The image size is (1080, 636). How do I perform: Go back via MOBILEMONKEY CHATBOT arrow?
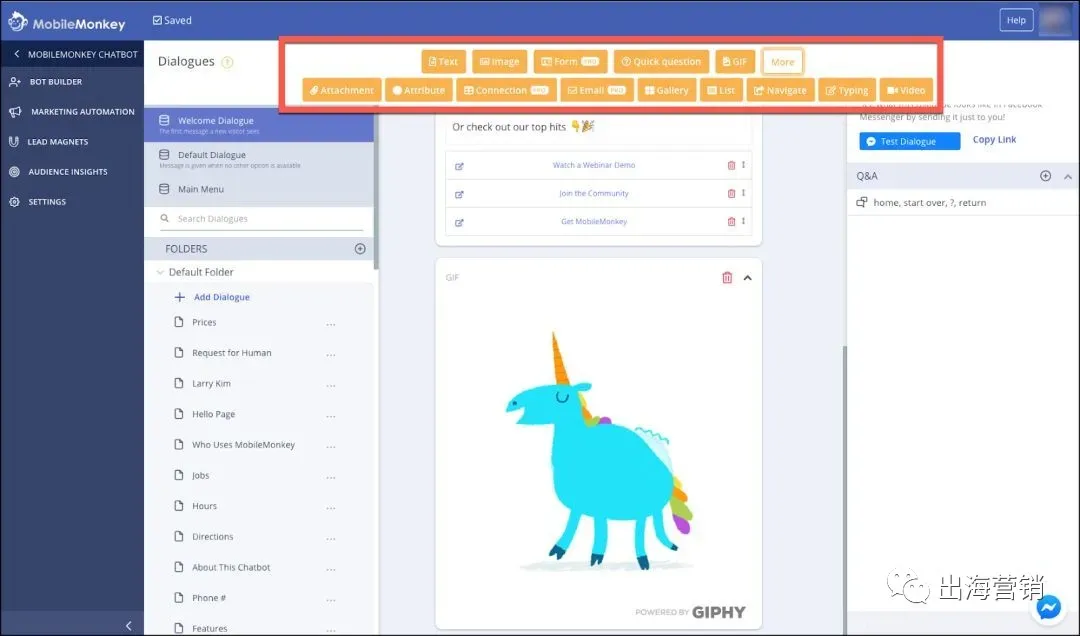[x=17, y=54]
